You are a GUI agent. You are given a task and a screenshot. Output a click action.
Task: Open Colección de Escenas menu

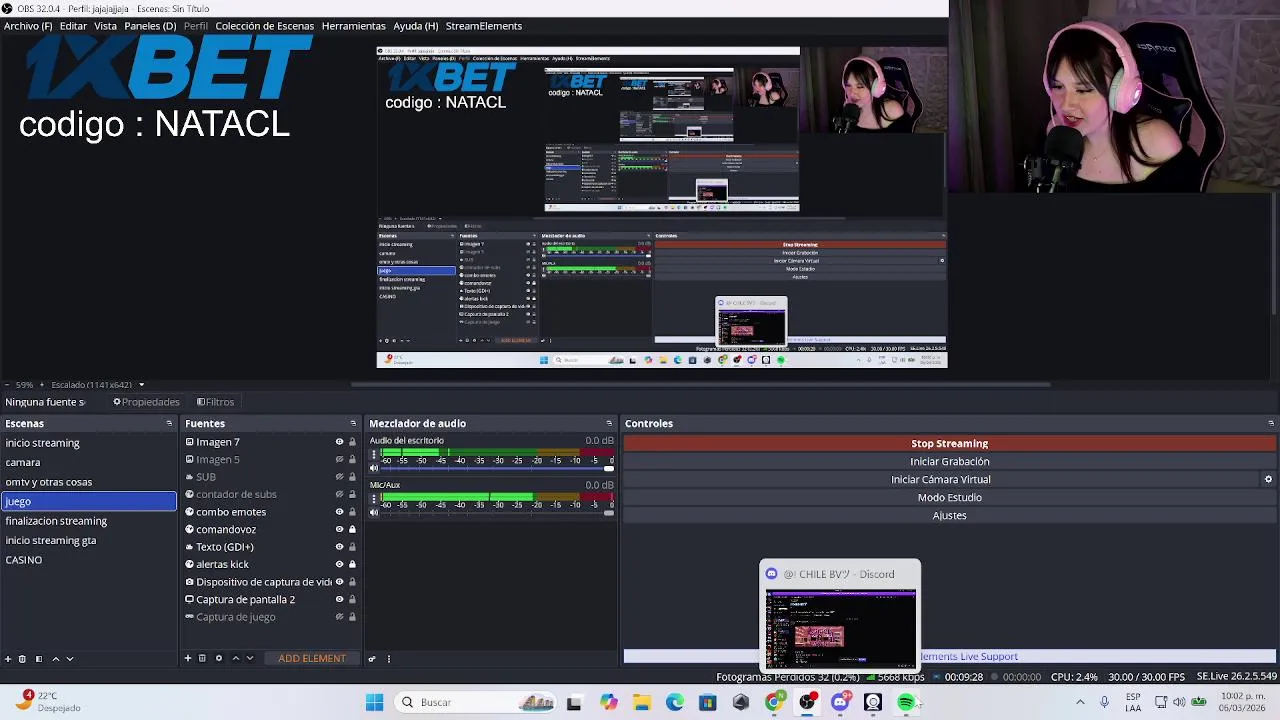[264, 26]
